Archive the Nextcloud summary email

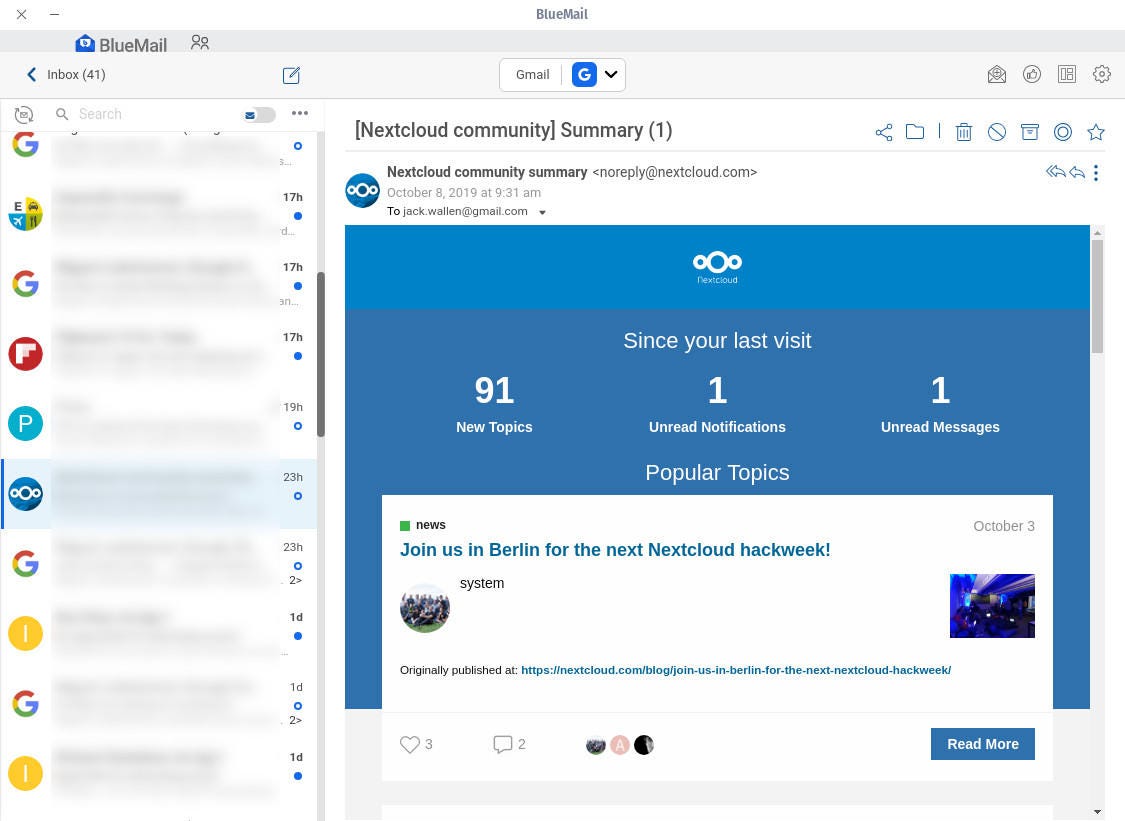[x=1029, y=131]
